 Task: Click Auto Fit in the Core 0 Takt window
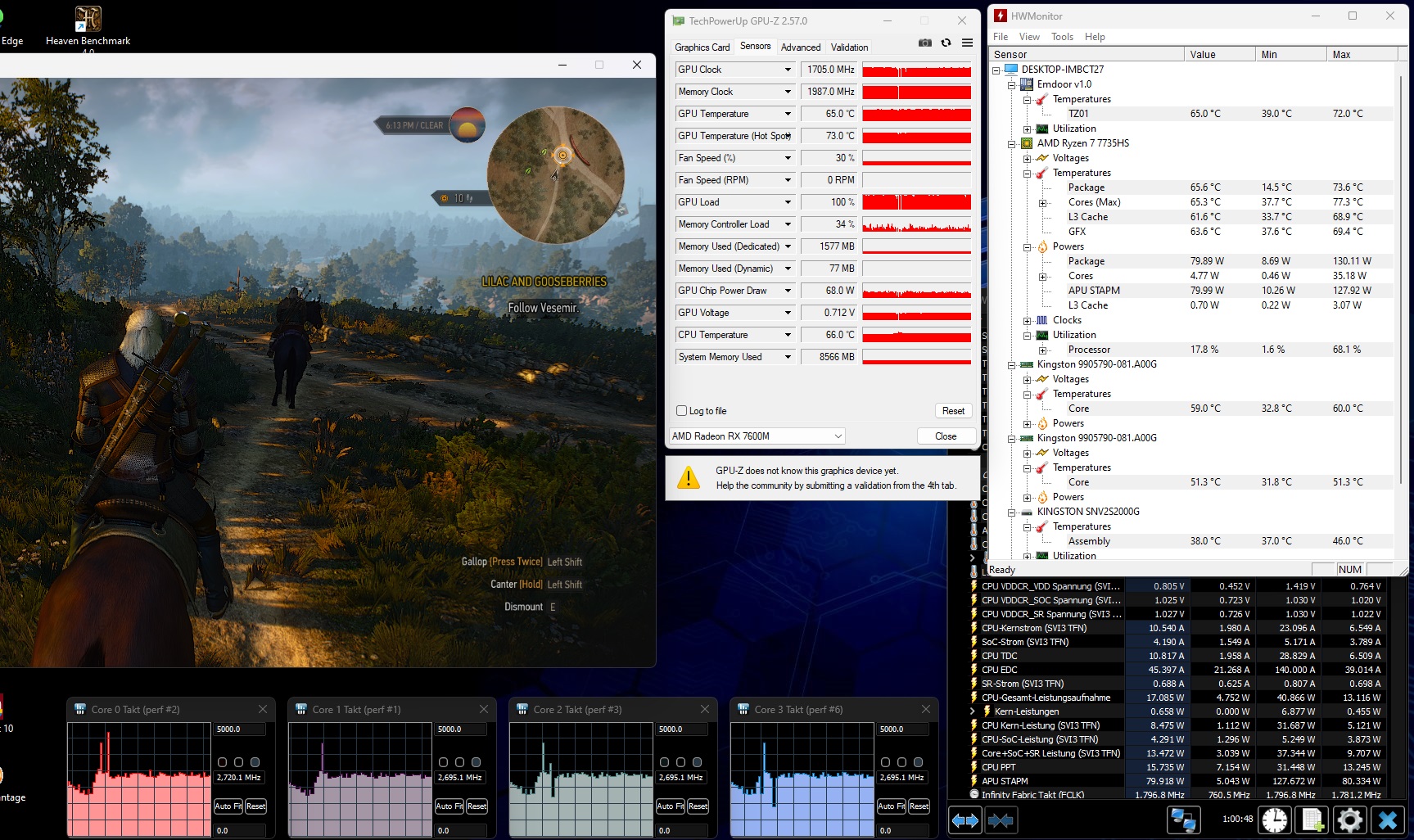[228, 806]
